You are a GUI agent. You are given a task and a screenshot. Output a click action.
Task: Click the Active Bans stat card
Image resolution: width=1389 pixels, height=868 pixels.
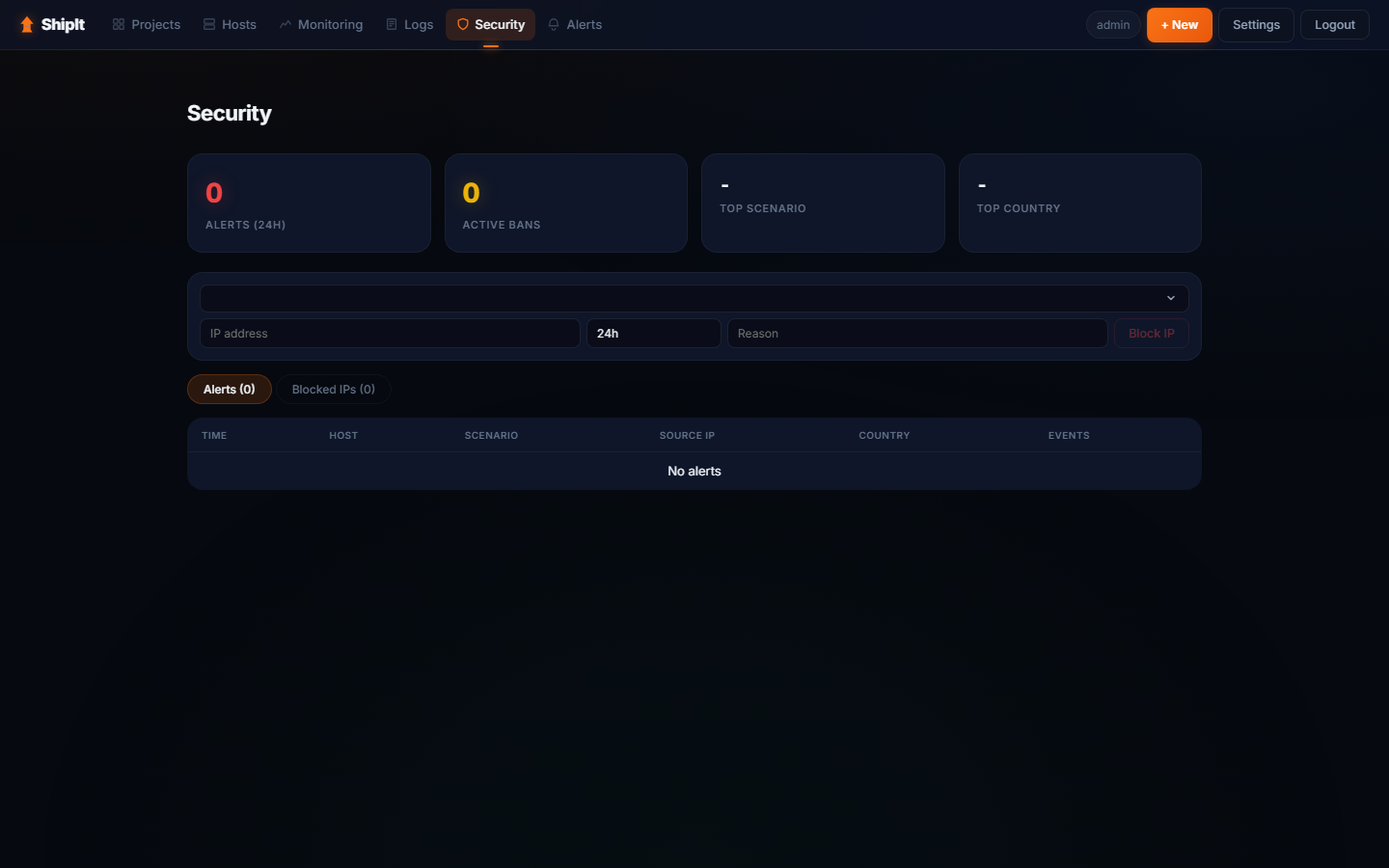[x=565, y=203]
